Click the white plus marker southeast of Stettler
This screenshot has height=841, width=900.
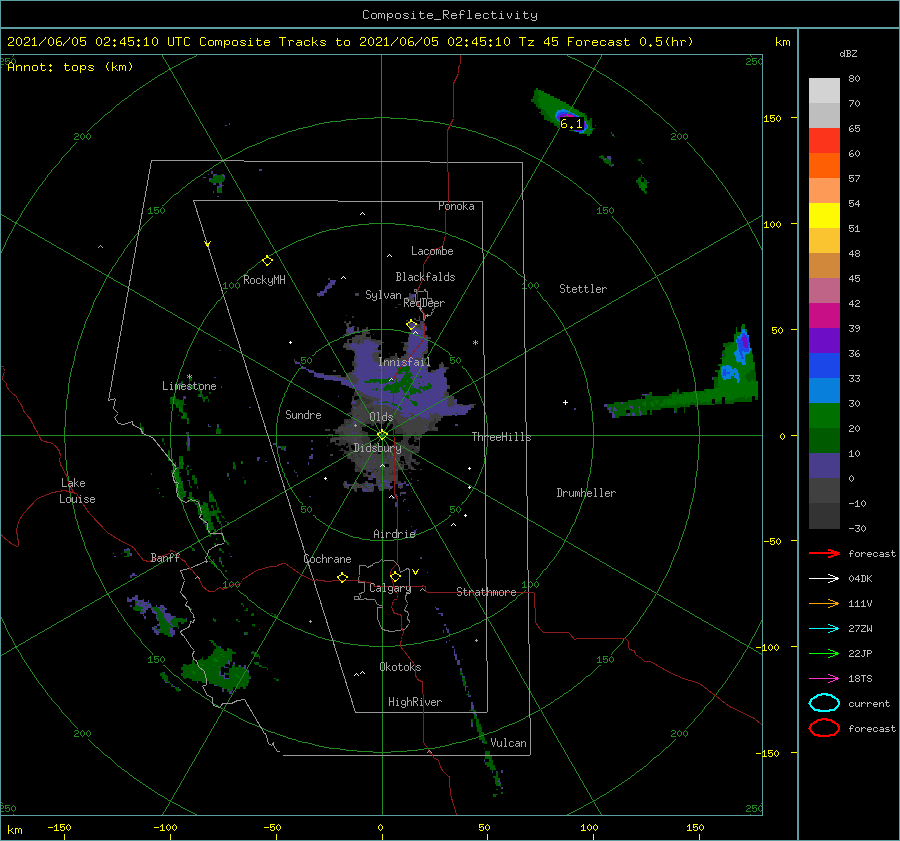click(x=565, y=402)
